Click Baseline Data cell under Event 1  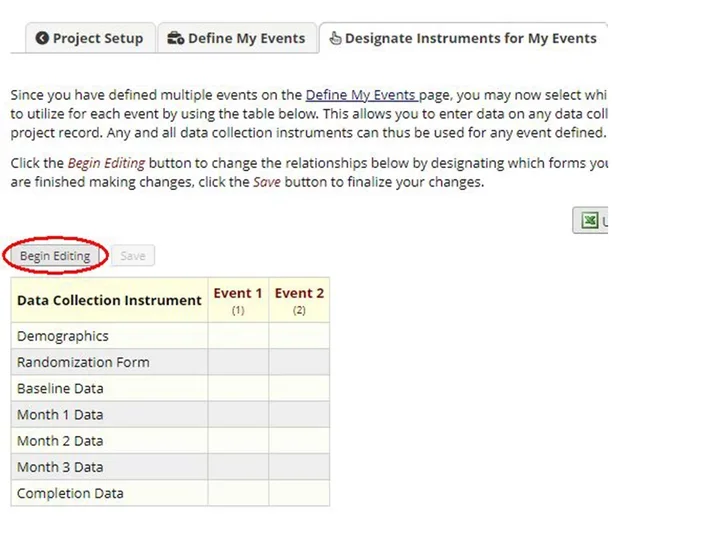238,388
